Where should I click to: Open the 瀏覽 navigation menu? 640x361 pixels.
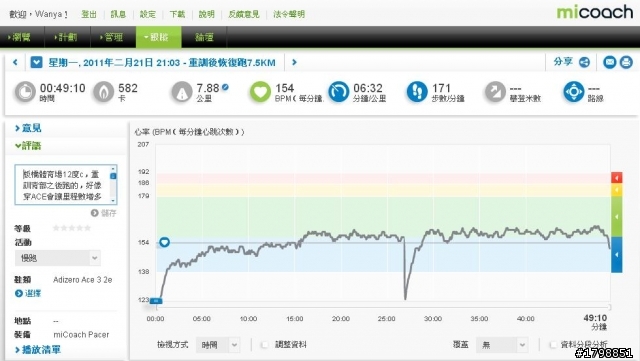pos(19,37)
